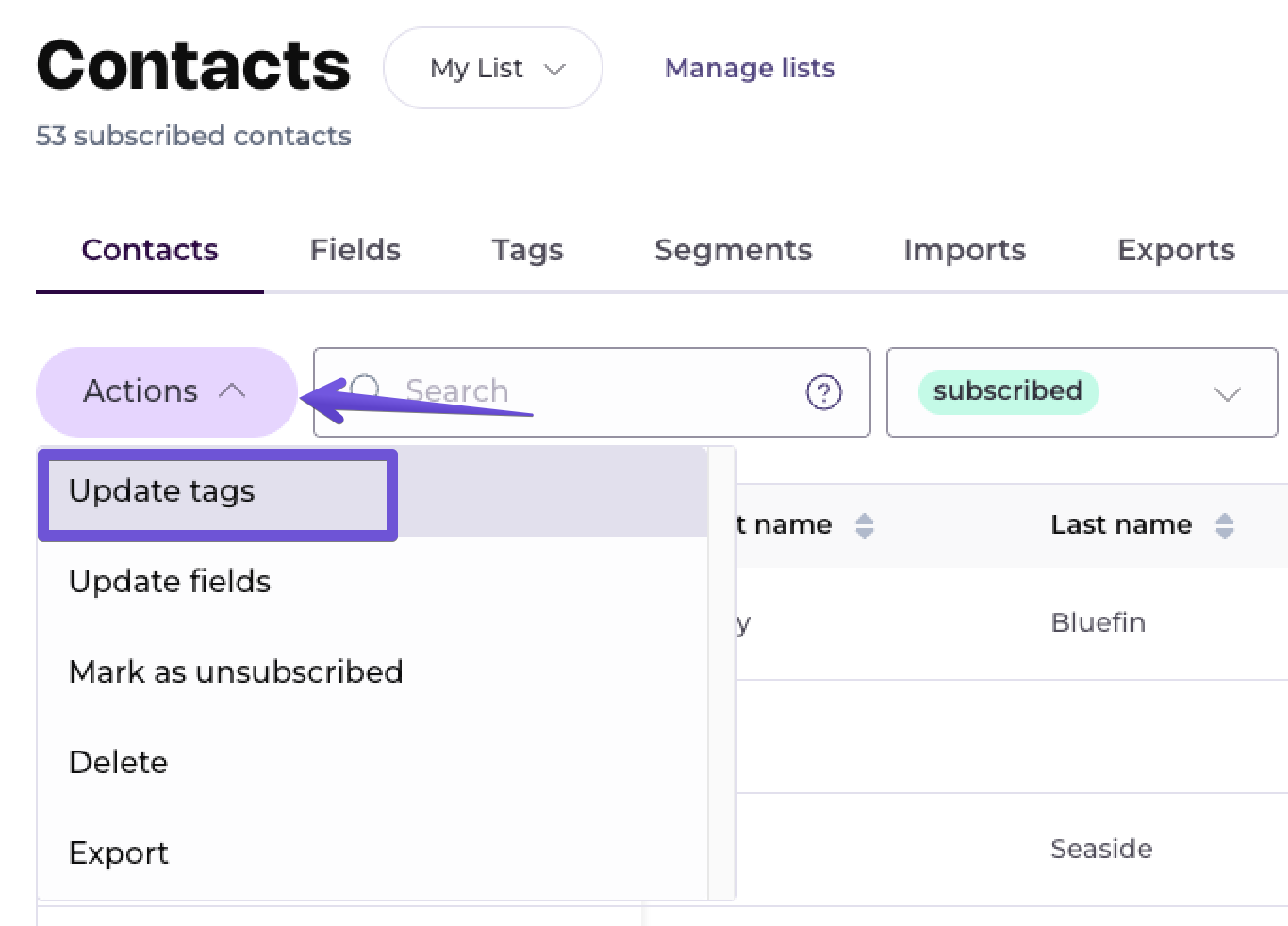Click the search help question mark icon
This screenshot has height=926, width=1288.
click(x=823, y=392)
